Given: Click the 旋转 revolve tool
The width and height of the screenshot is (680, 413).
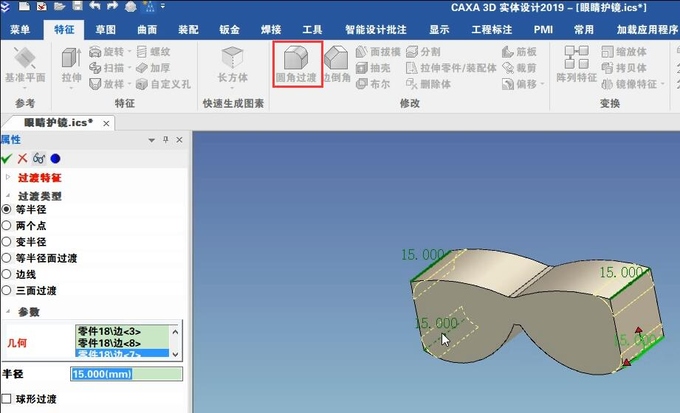Looking at the screenshot, I should point(107,52).
